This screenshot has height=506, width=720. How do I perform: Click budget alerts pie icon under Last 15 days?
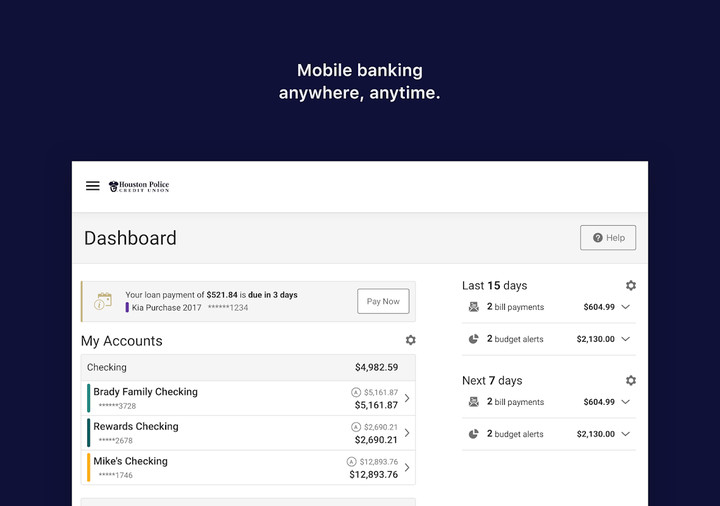click(x=473, y=339)
